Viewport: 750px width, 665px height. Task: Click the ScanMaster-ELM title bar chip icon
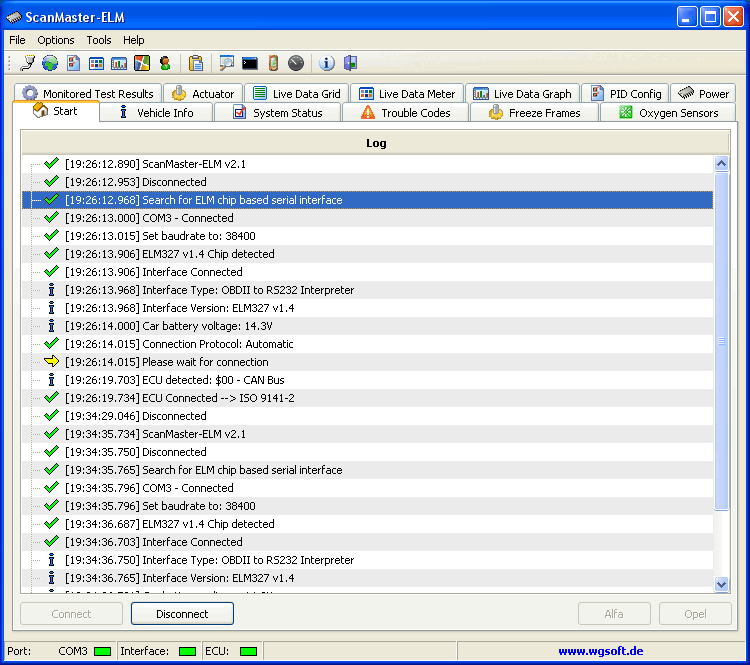(14, 17)
